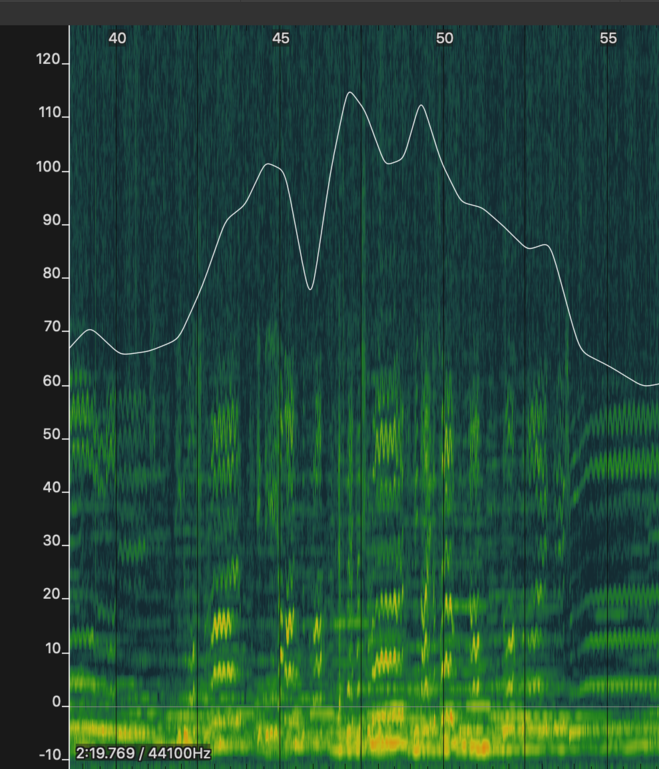Click the 70 tick on the vertical axis
Screen dimensions: 659x769
(51, 329)
